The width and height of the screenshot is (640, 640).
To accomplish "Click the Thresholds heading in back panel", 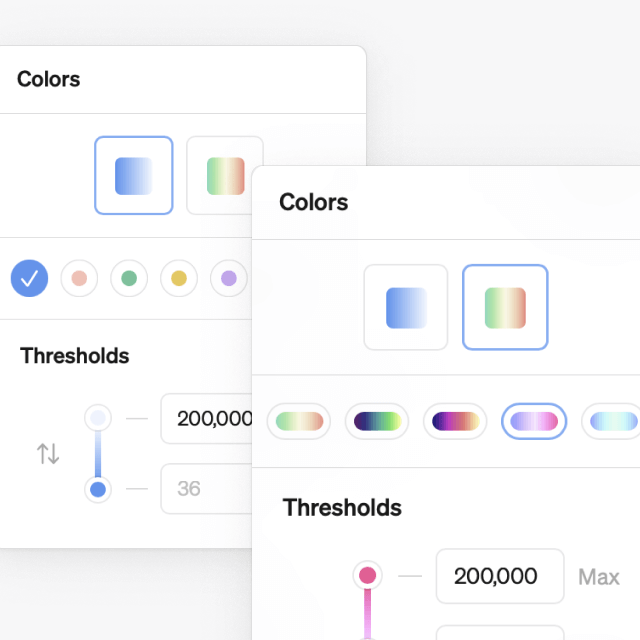I will point(75,356).
